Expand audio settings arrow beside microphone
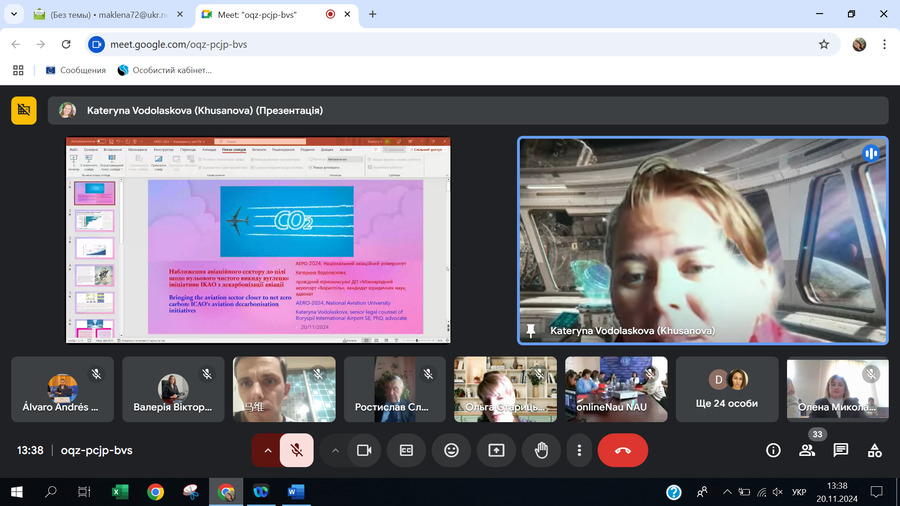The image size is (900, 506). point(267,450)
